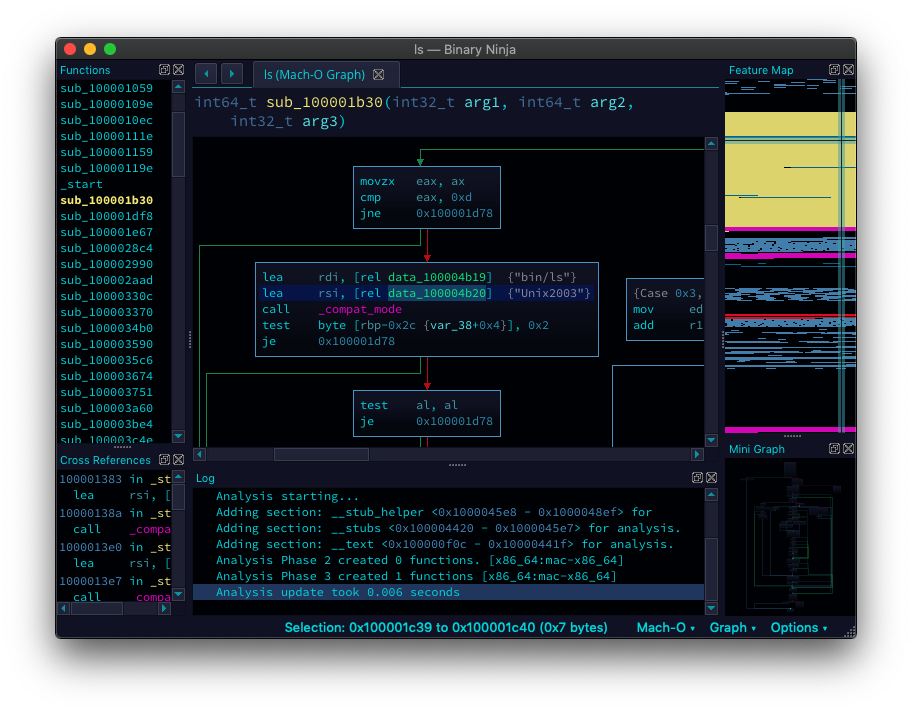Undock the Feature Map panel
Screen dimensions: 912x712
click(834, 70)
